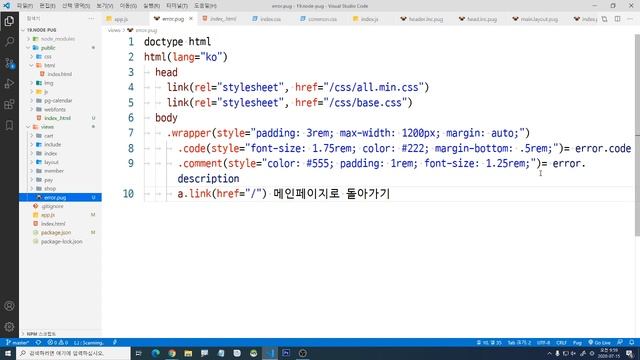Image resolution: width=640 pixels, height=360 pixels.
Task: Expand the member folder
Action: pyautogui.click(x=32, y=171)
